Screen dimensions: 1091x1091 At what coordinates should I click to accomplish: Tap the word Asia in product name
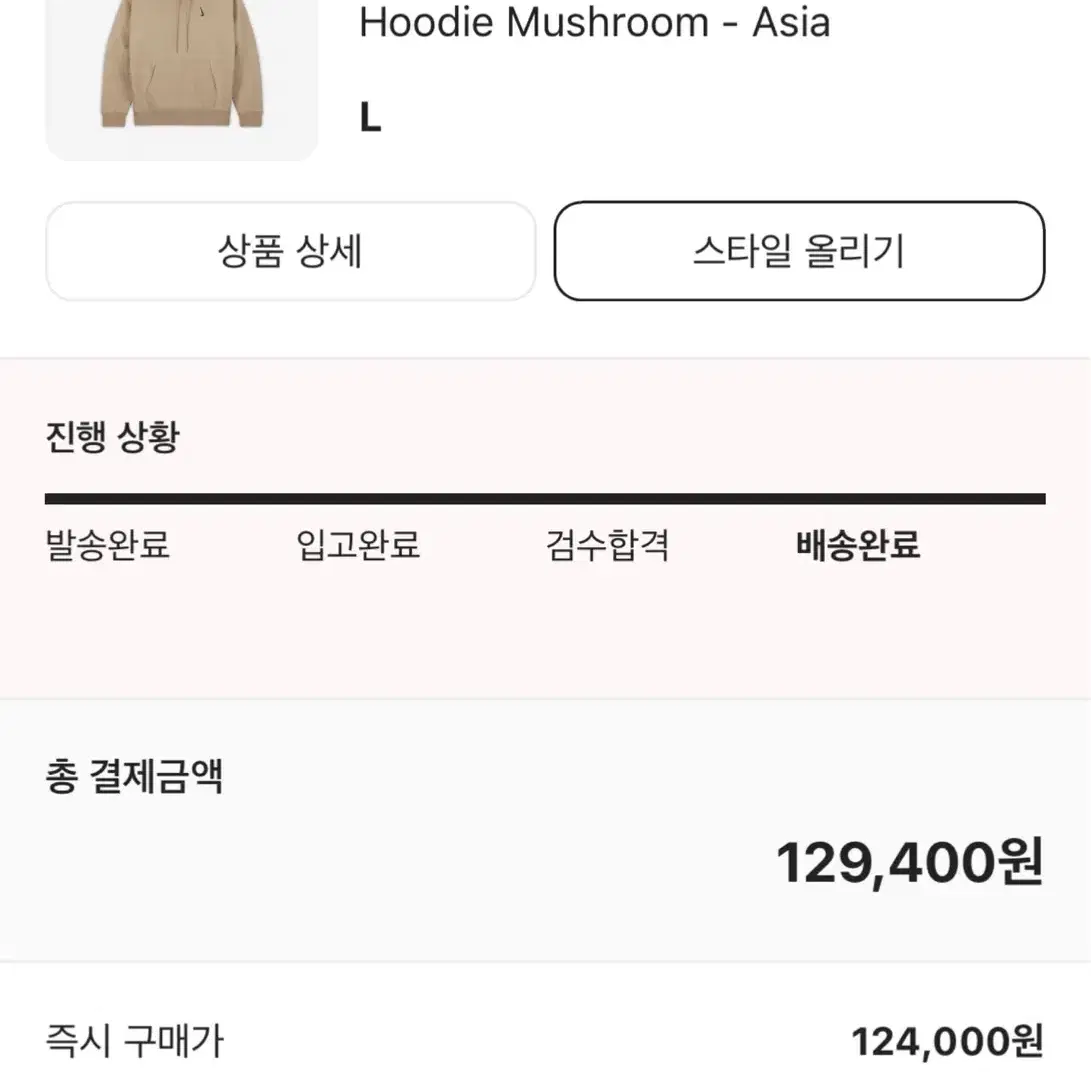(x=792, y=22)
